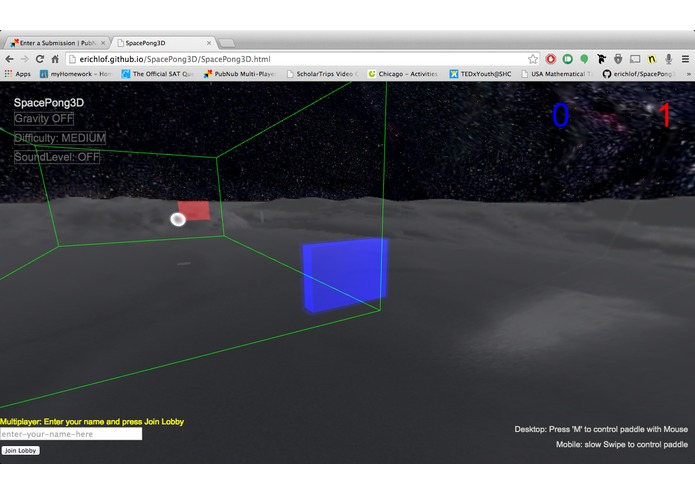Click the yellow Multiplayer instructions text
695x494 pixels.
(92, 422)
